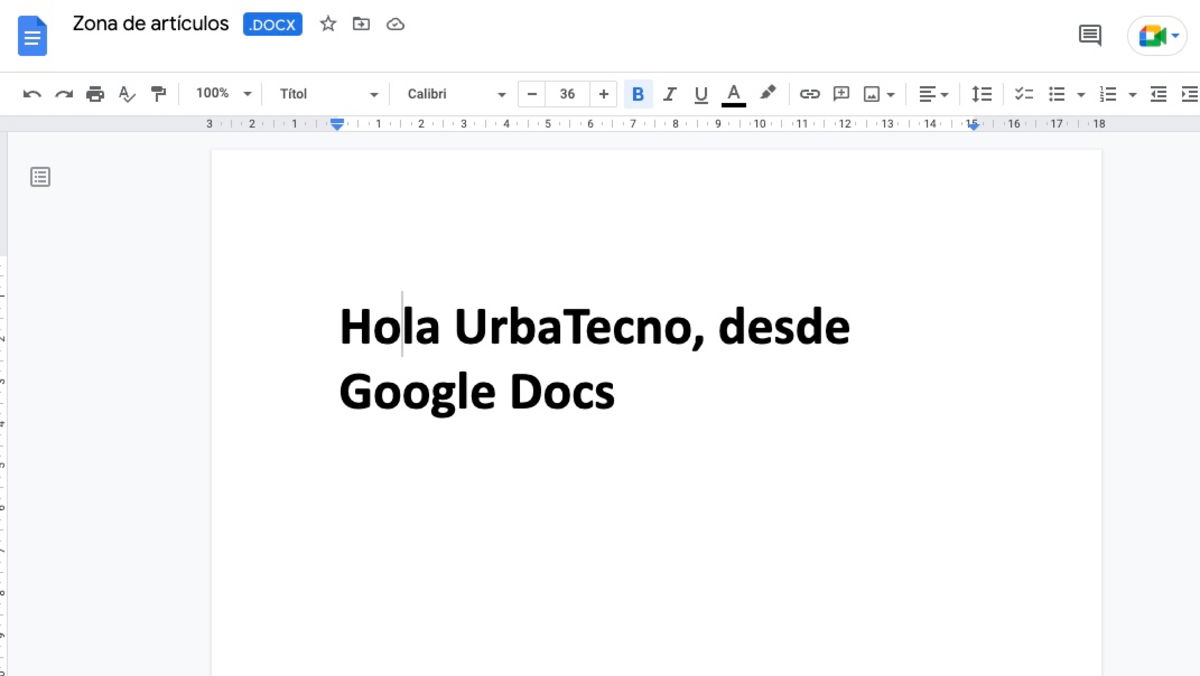Image resolution: width=1200 pixels, height=676 pixels.
Task: Run spelling and grammar check
Action: point(127,94)
